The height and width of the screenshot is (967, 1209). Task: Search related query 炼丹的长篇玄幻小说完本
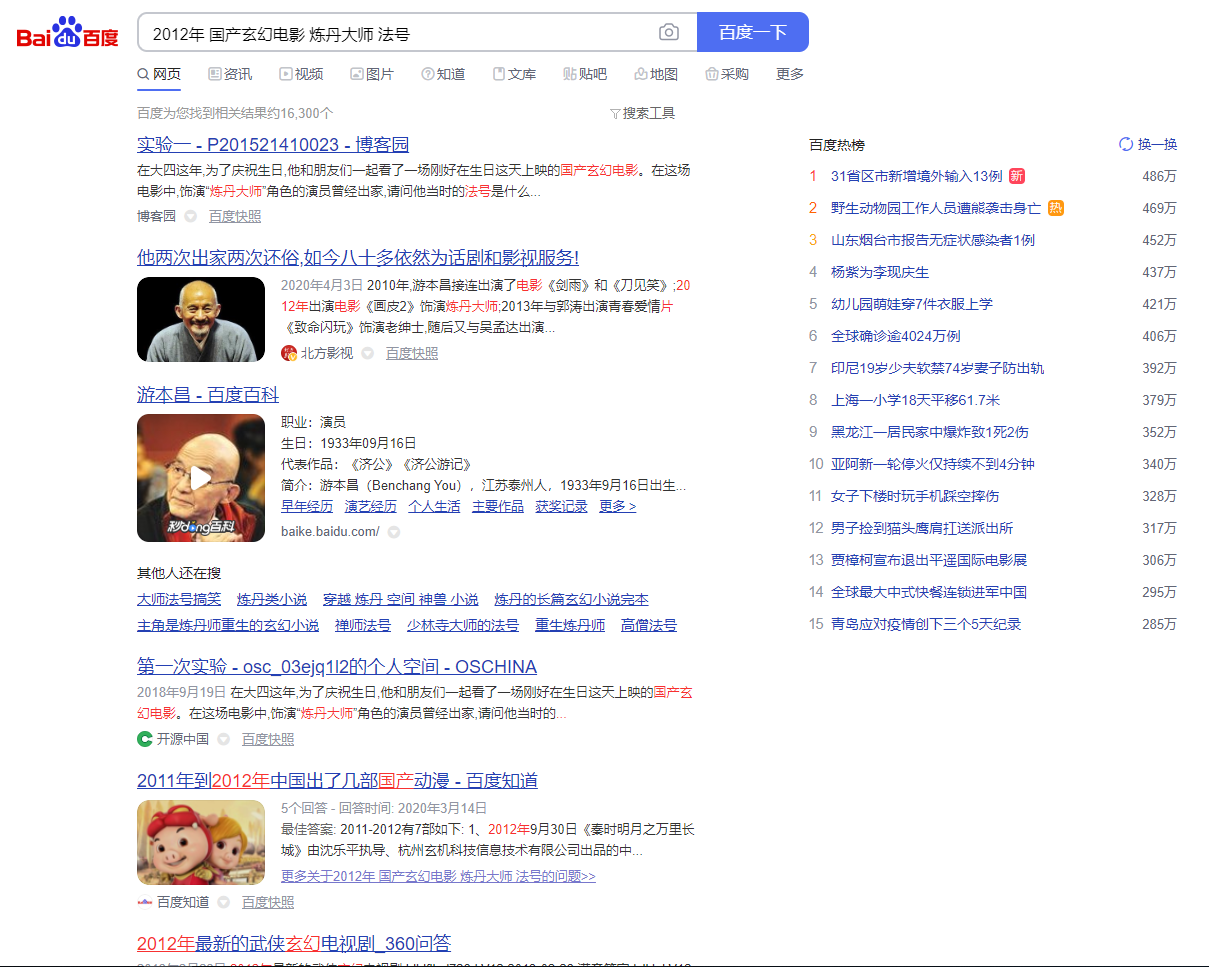tap(571, 599)
